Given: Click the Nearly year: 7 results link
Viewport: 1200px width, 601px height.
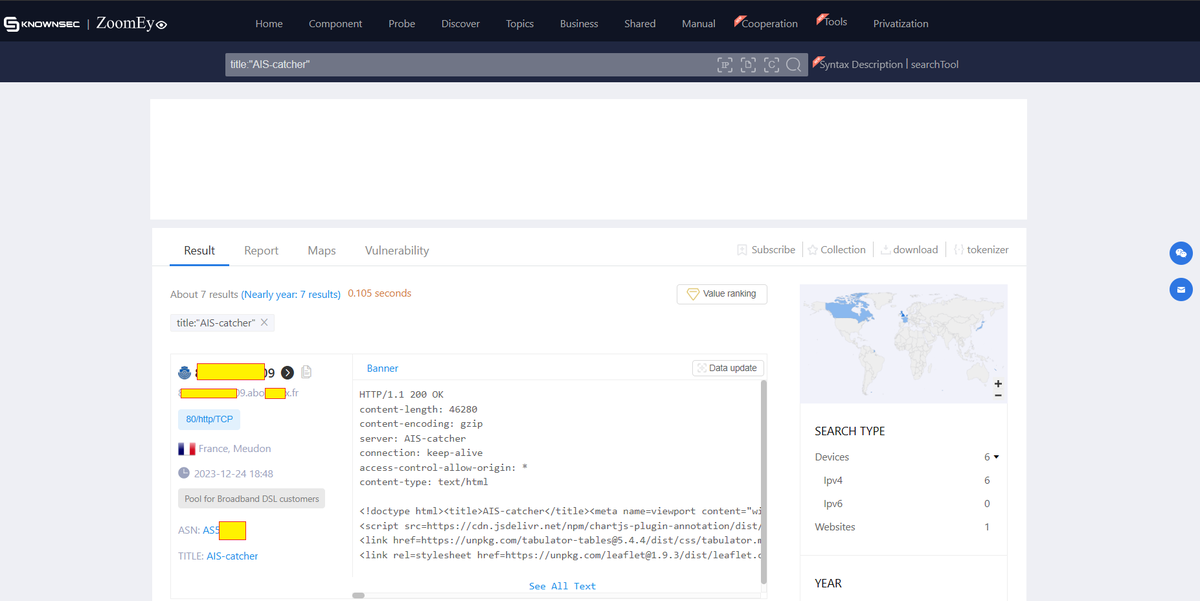Looking at the screenshot, I should (x=291, y=295).
